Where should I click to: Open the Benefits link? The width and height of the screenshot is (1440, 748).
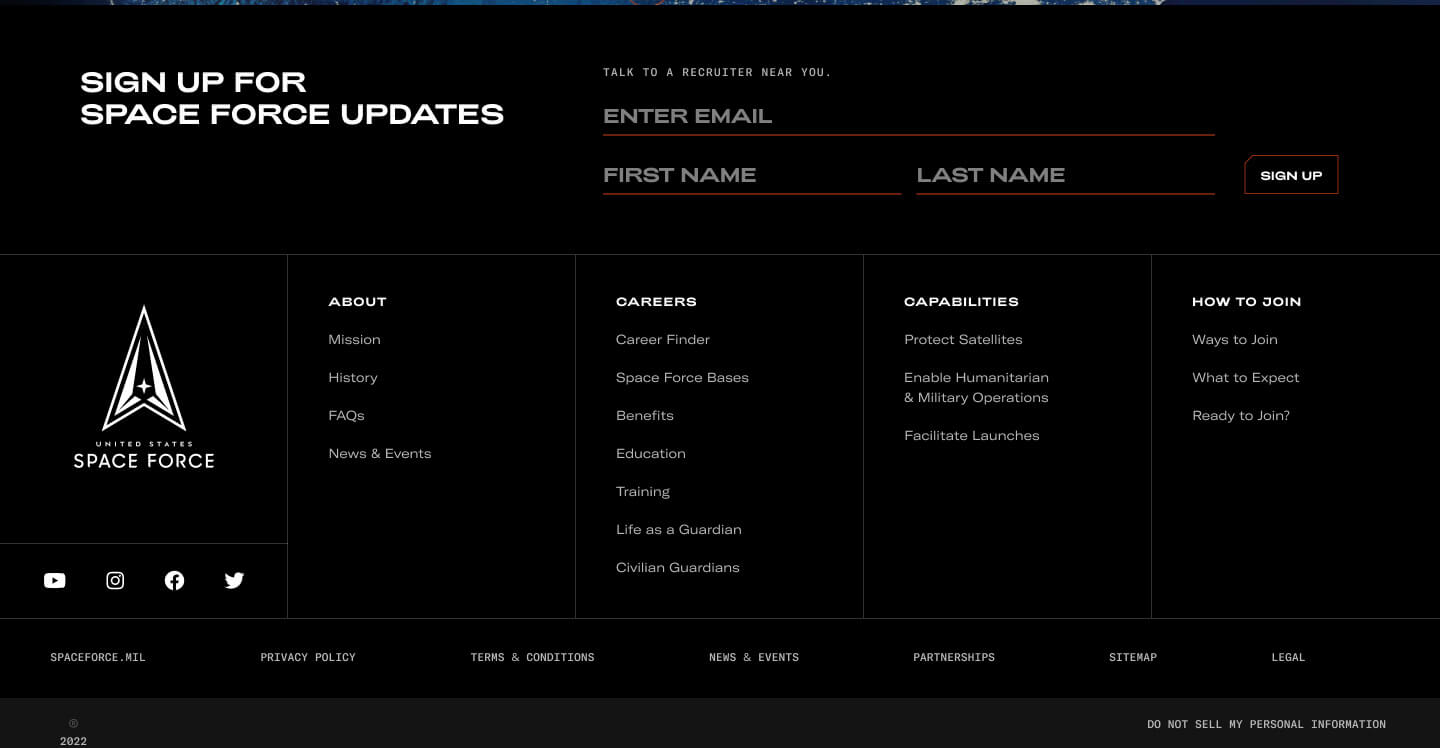point(645,416)
